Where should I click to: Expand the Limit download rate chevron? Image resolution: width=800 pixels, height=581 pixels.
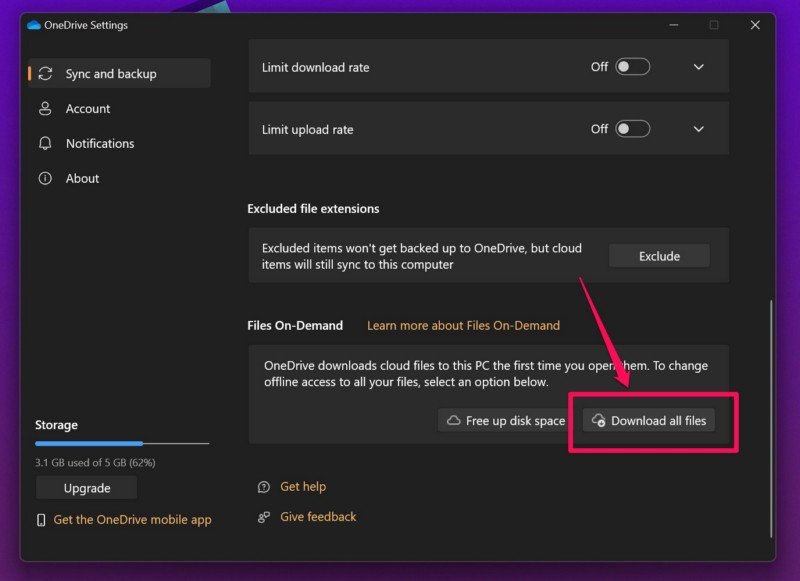pos(699,67)
